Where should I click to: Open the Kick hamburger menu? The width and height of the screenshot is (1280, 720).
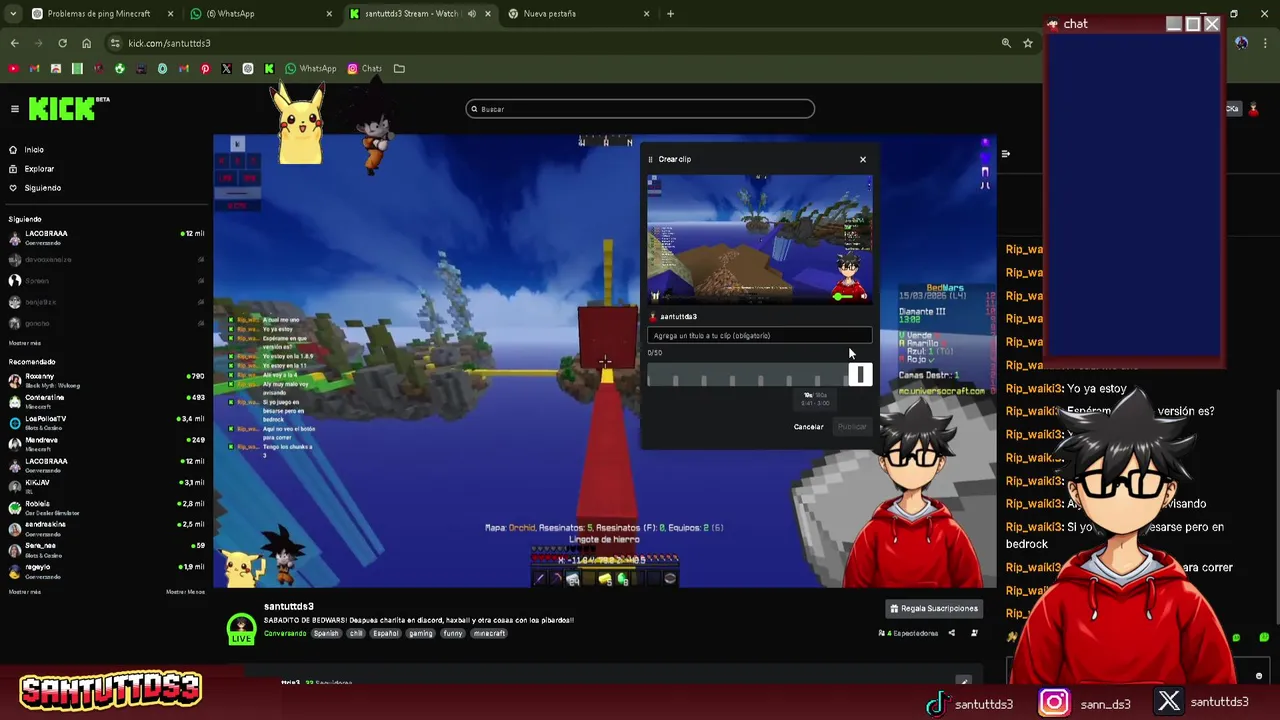[x=14, y=108]
